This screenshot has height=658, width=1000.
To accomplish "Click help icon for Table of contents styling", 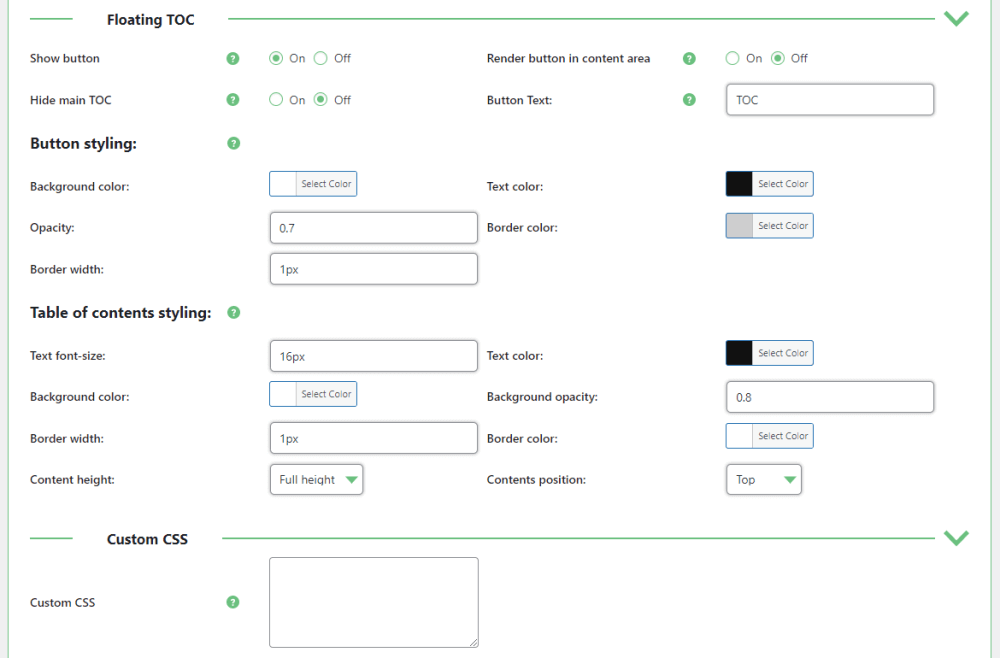I will click(233, 313).
